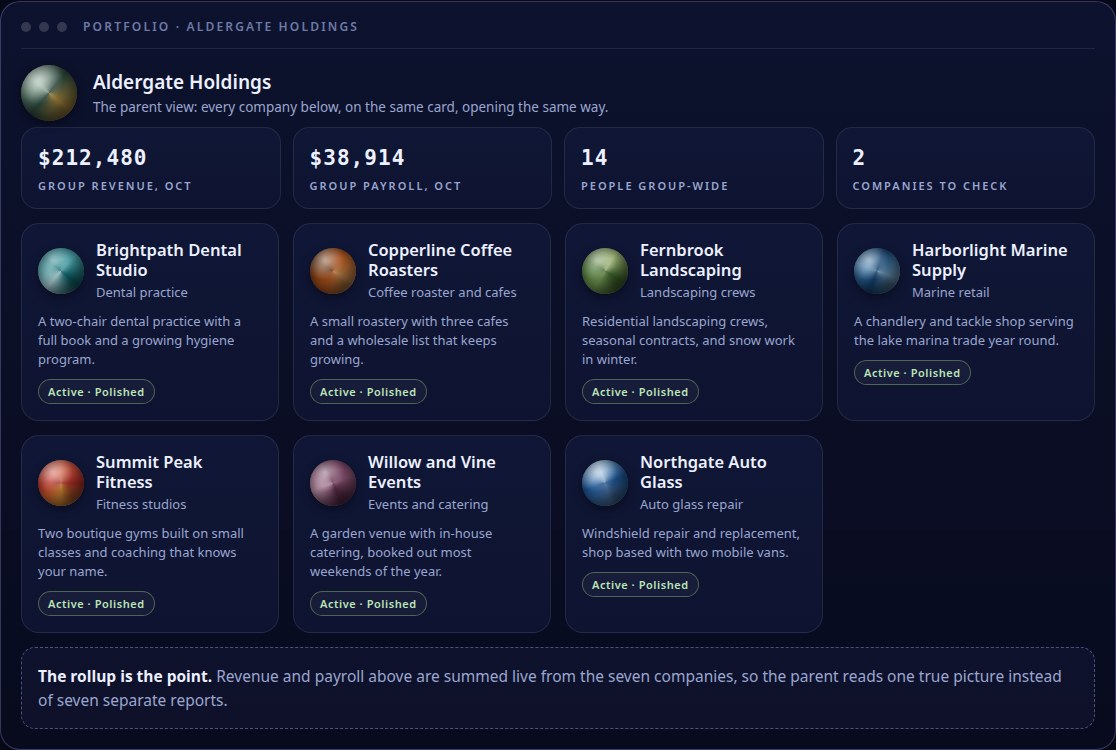
Task: Open the Northgate Auto Glass blue orb
Action: (605, 483)
